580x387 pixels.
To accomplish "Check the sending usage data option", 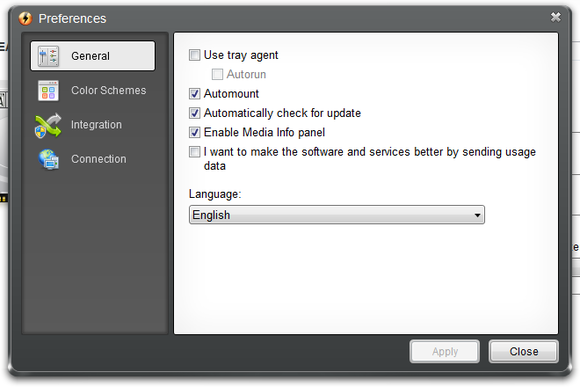I will pyautogui.click(x=195, y=152).
